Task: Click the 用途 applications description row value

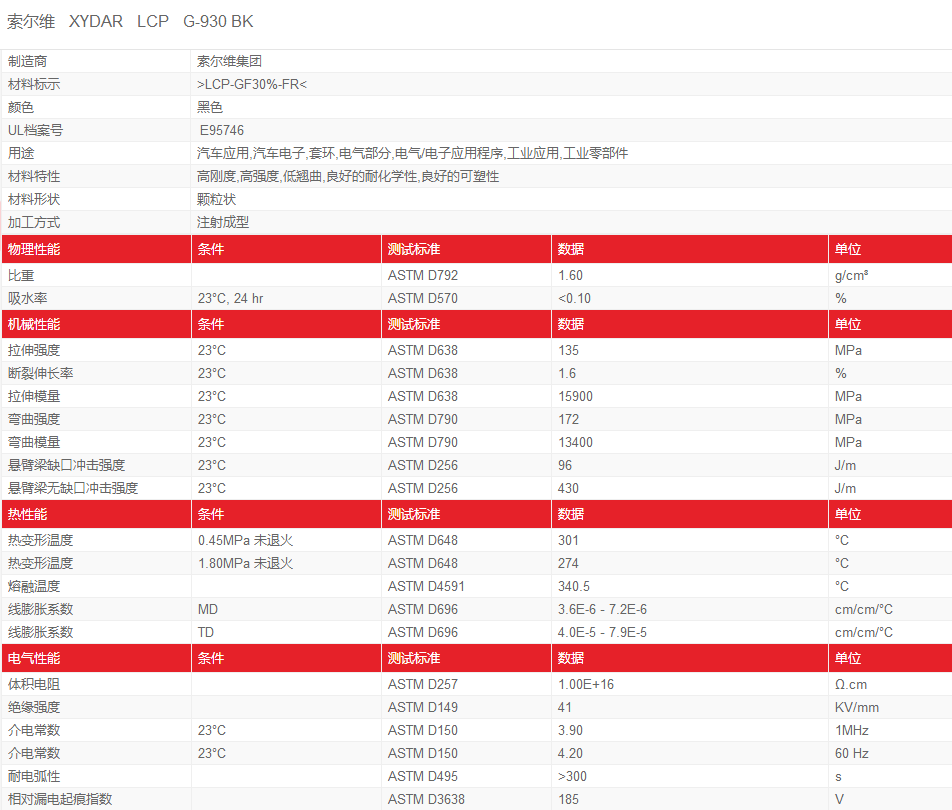Action: coord(412,153)
